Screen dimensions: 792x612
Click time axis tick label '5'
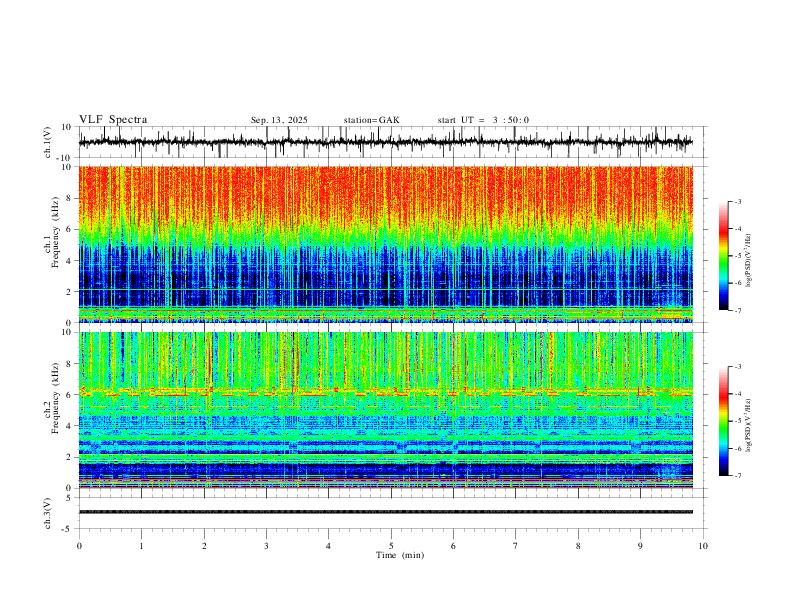391,546
